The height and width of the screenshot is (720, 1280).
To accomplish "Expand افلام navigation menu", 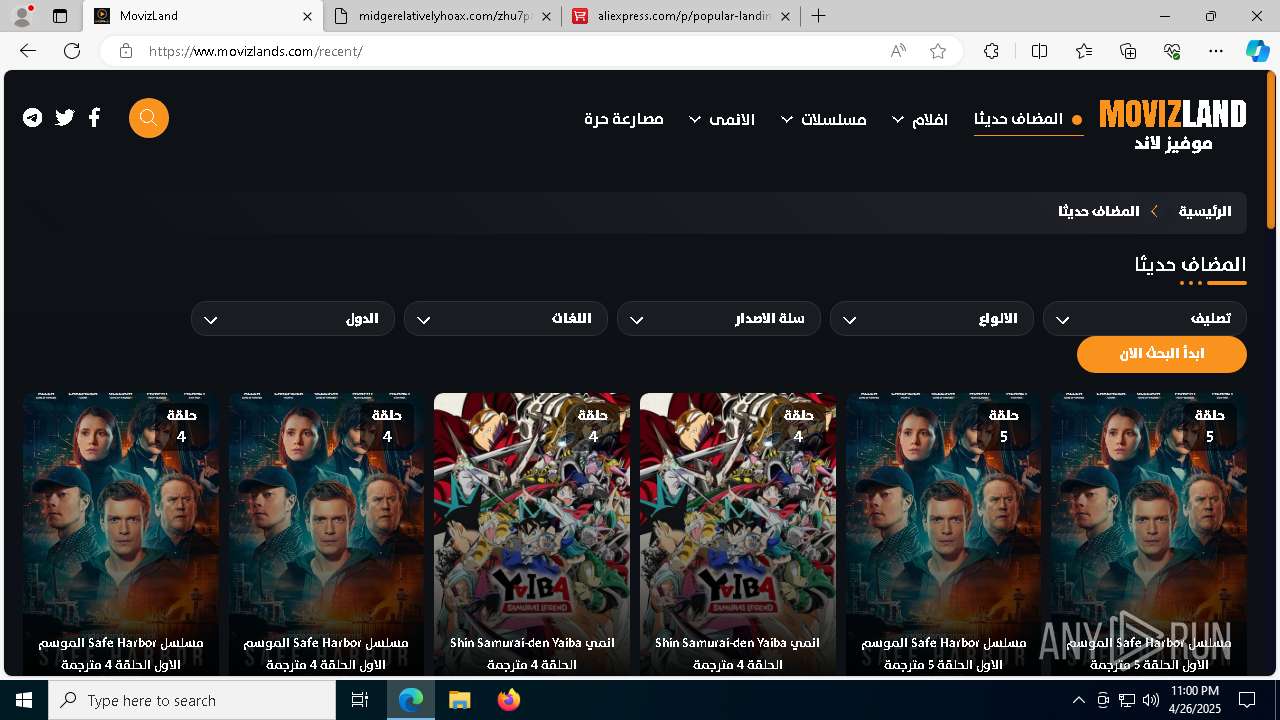I will pos(921,119).
